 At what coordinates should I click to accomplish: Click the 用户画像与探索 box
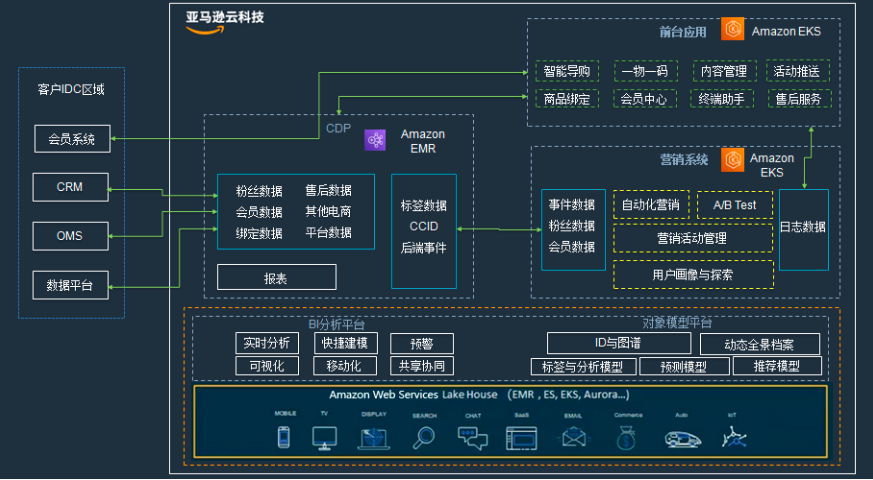coord(693,275)
